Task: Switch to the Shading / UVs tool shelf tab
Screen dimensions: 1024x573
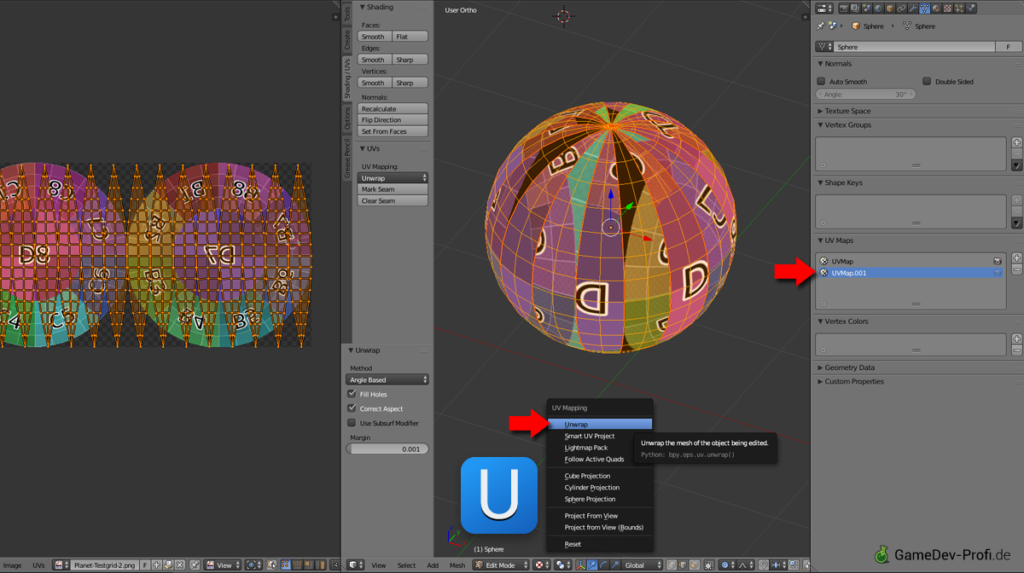Action: point(347,78)
